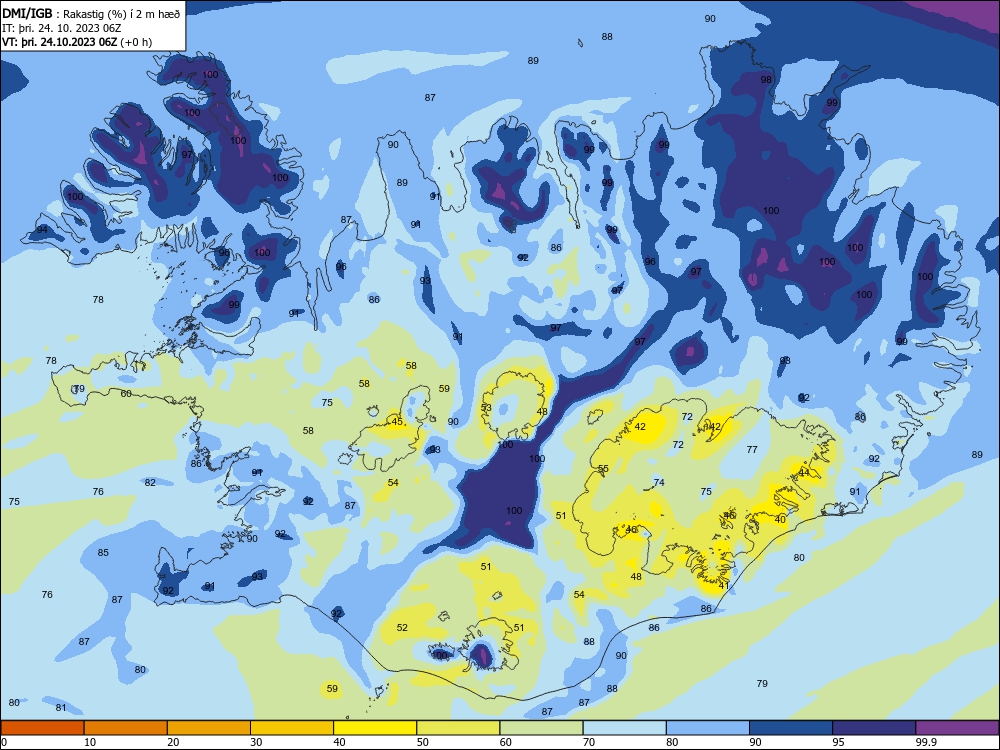Click the '52' humidity value on the map
Viewport: 1000px width, 750px height.
tap(402, 628)
